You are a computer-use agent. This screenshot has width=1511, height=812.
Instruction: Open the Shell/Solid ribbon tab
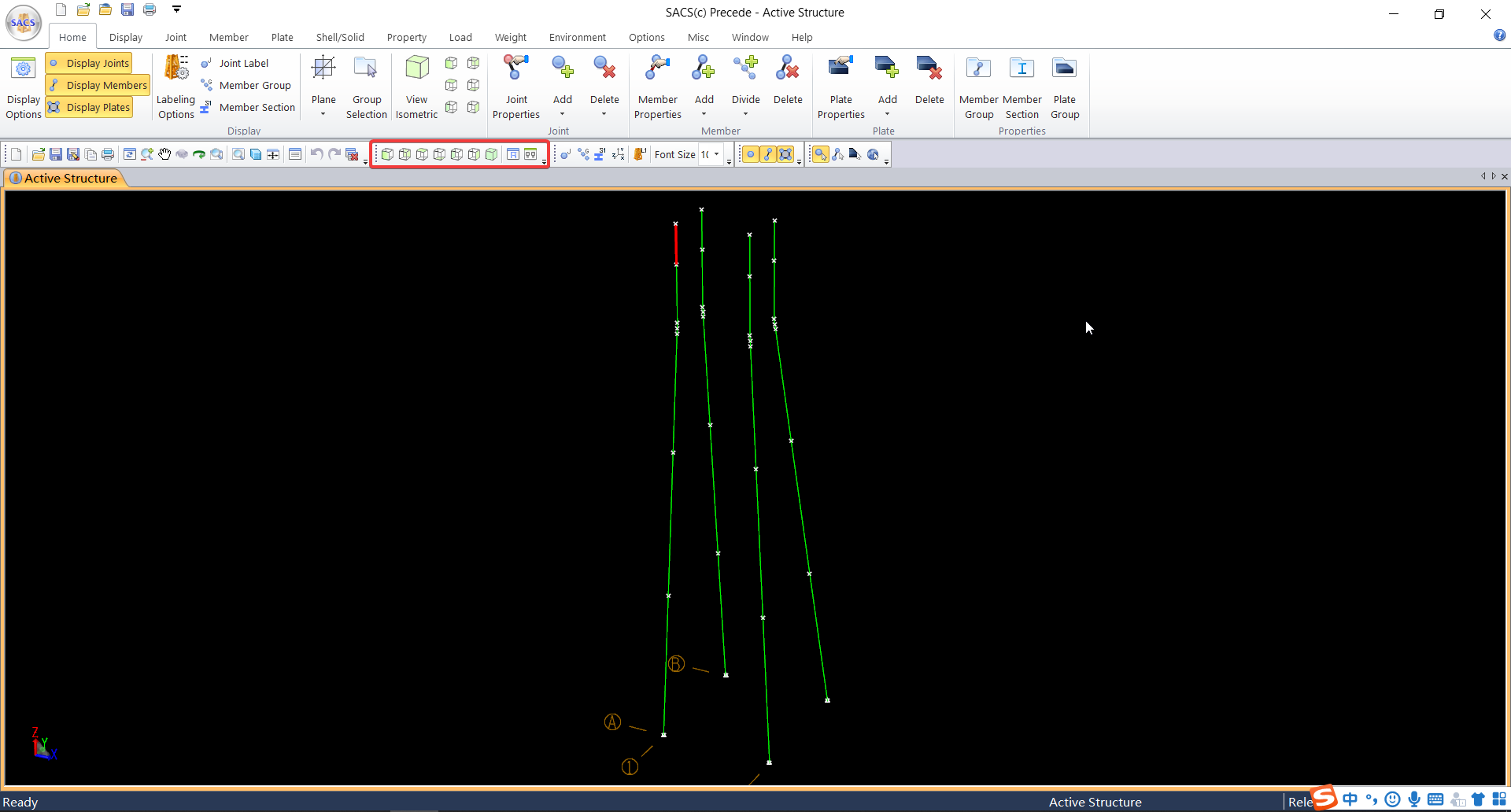pos(340,37)
